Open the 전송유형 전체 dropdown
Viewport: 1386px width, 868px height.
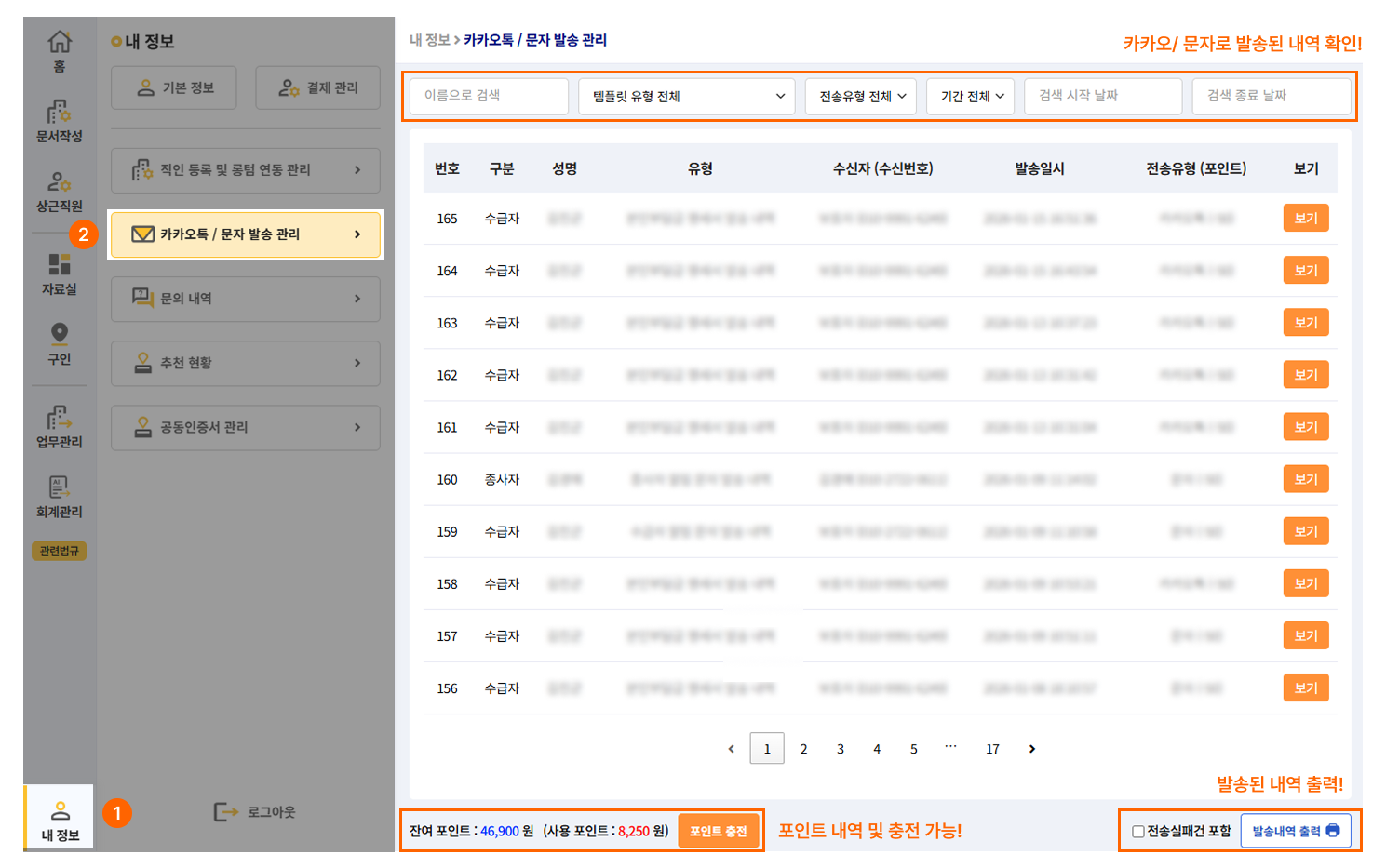861,96
